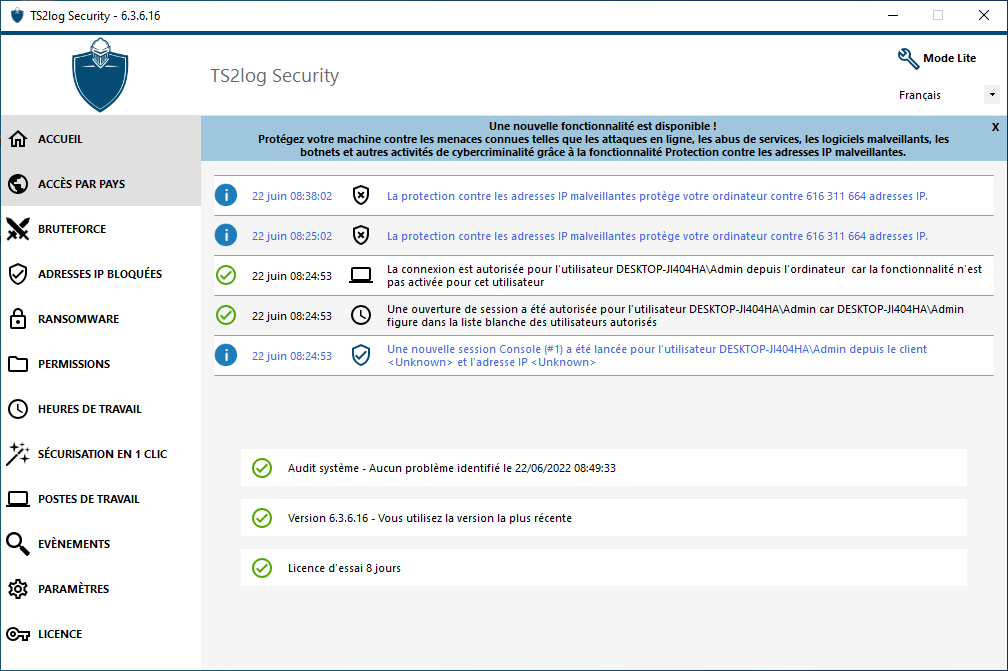Click the green check of the ouverture de session event
The image size is (1008, 671).
(x=226, y=315)
